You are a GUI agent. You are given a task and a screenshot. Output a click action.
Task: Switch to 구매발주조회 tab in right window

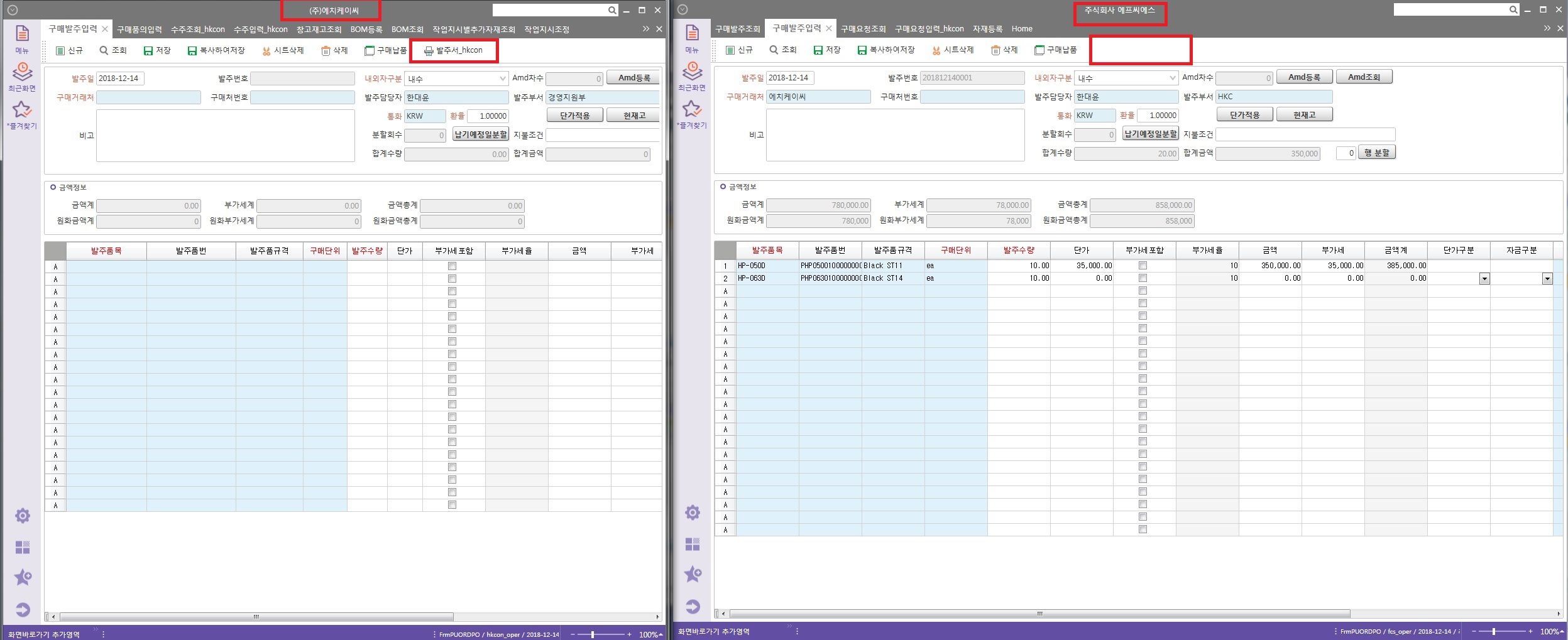[x=738, y=29]
